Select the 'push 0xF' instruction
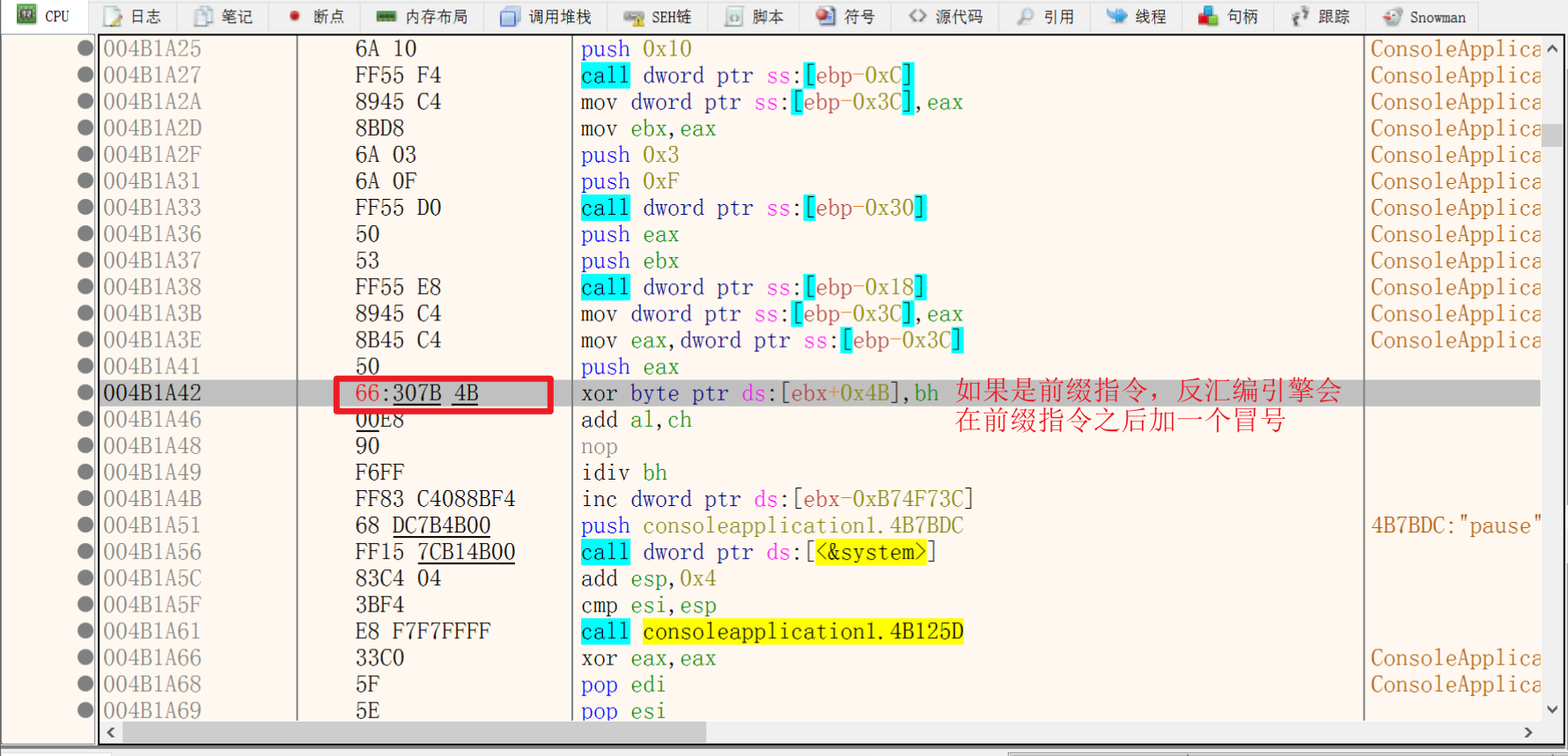 [630, 181]
